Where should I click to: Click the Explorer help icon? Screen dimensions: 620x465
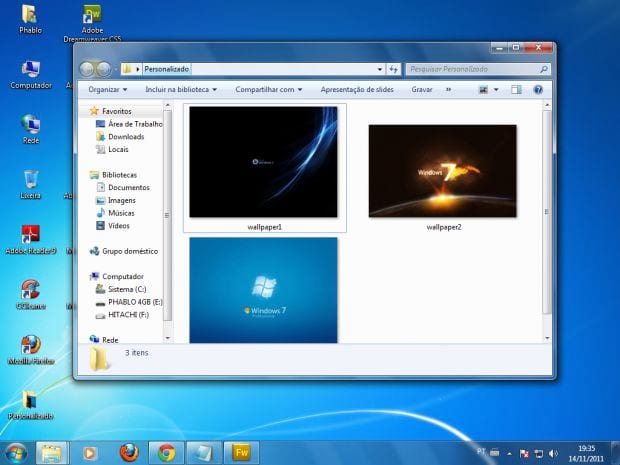[x=538, y=89]
